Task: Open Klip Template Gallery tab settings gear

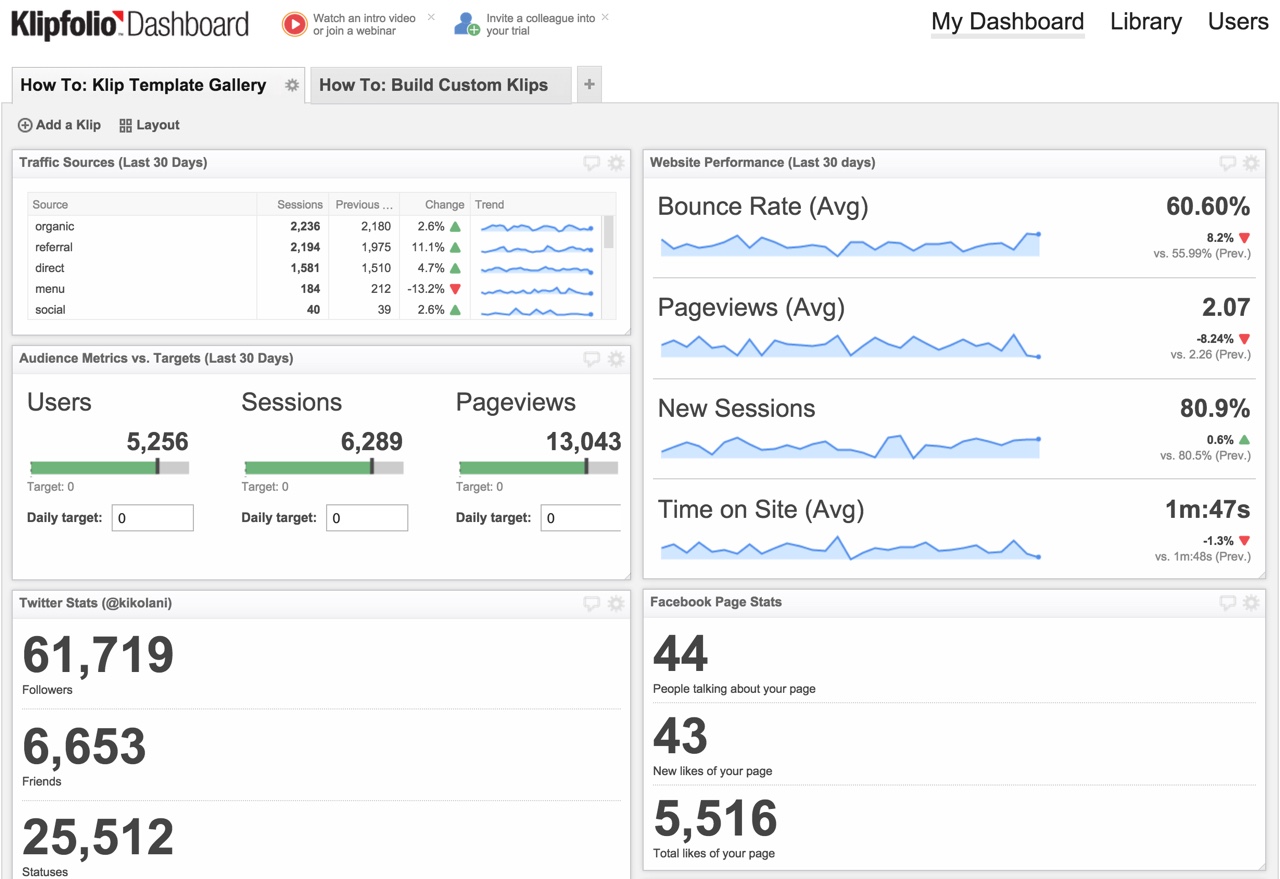Action: 292,85
